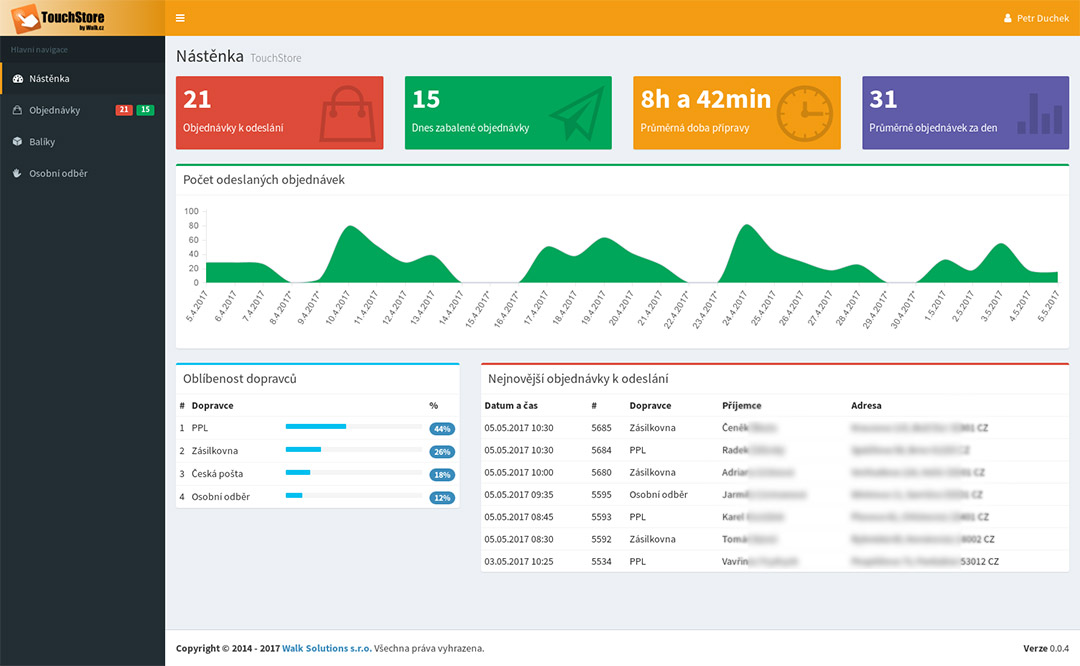Image resolution: width=1080 pixels, height=666 pixels.
Task: Click recipient Vavřin in last order row
Action: pos(735,561)
